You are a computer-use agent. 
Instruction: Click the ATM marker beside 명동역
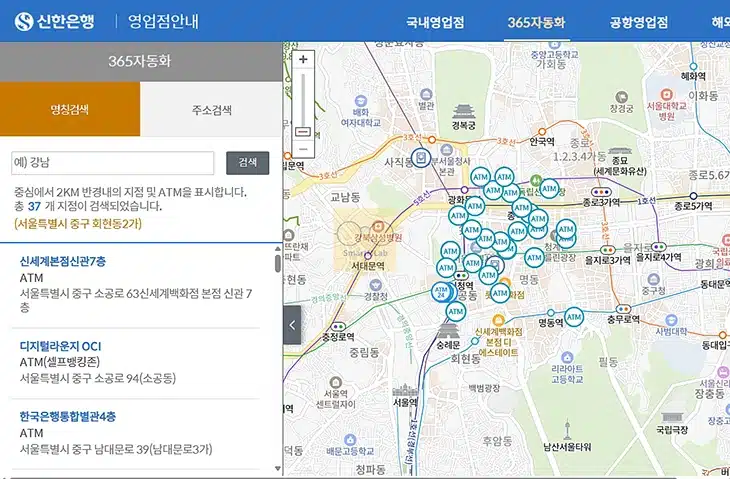574,317
